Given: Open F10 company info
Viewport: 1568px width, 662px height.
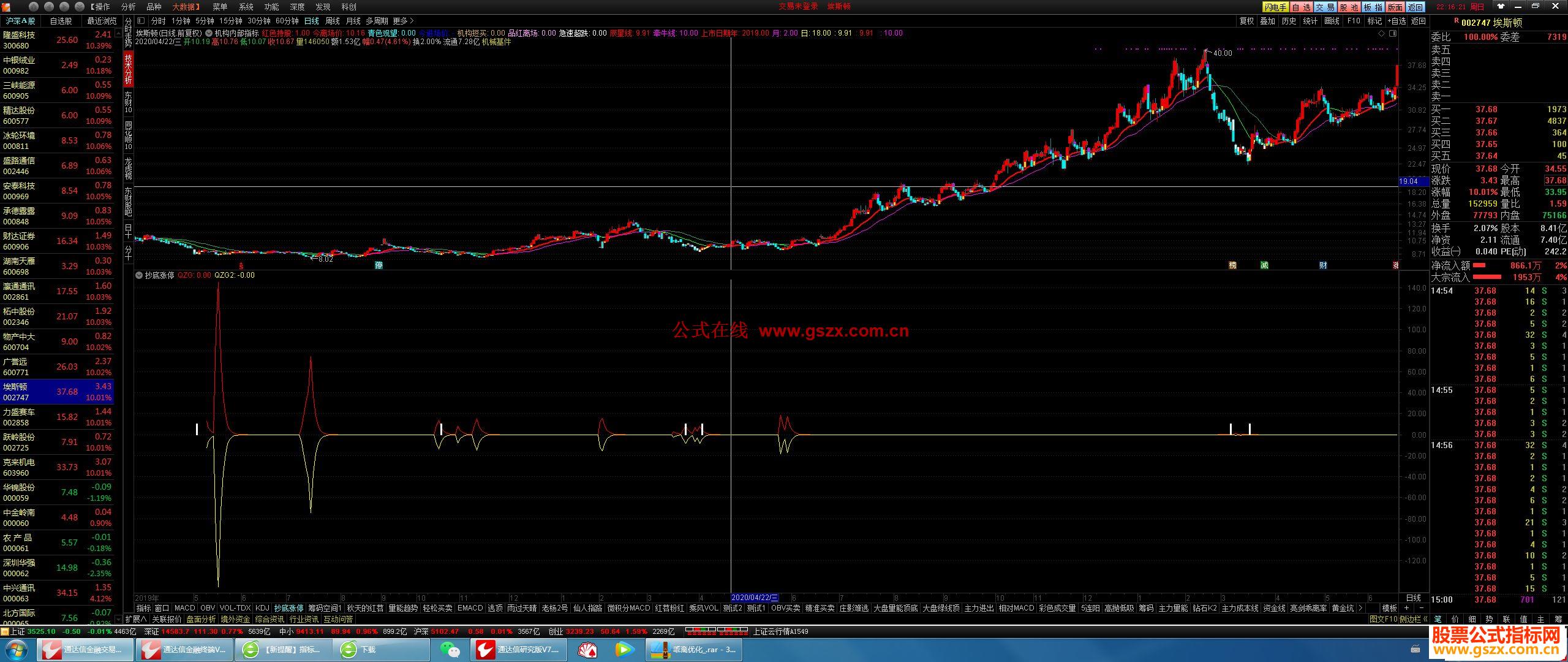Looking at the screenshot, I should 1354,21.
